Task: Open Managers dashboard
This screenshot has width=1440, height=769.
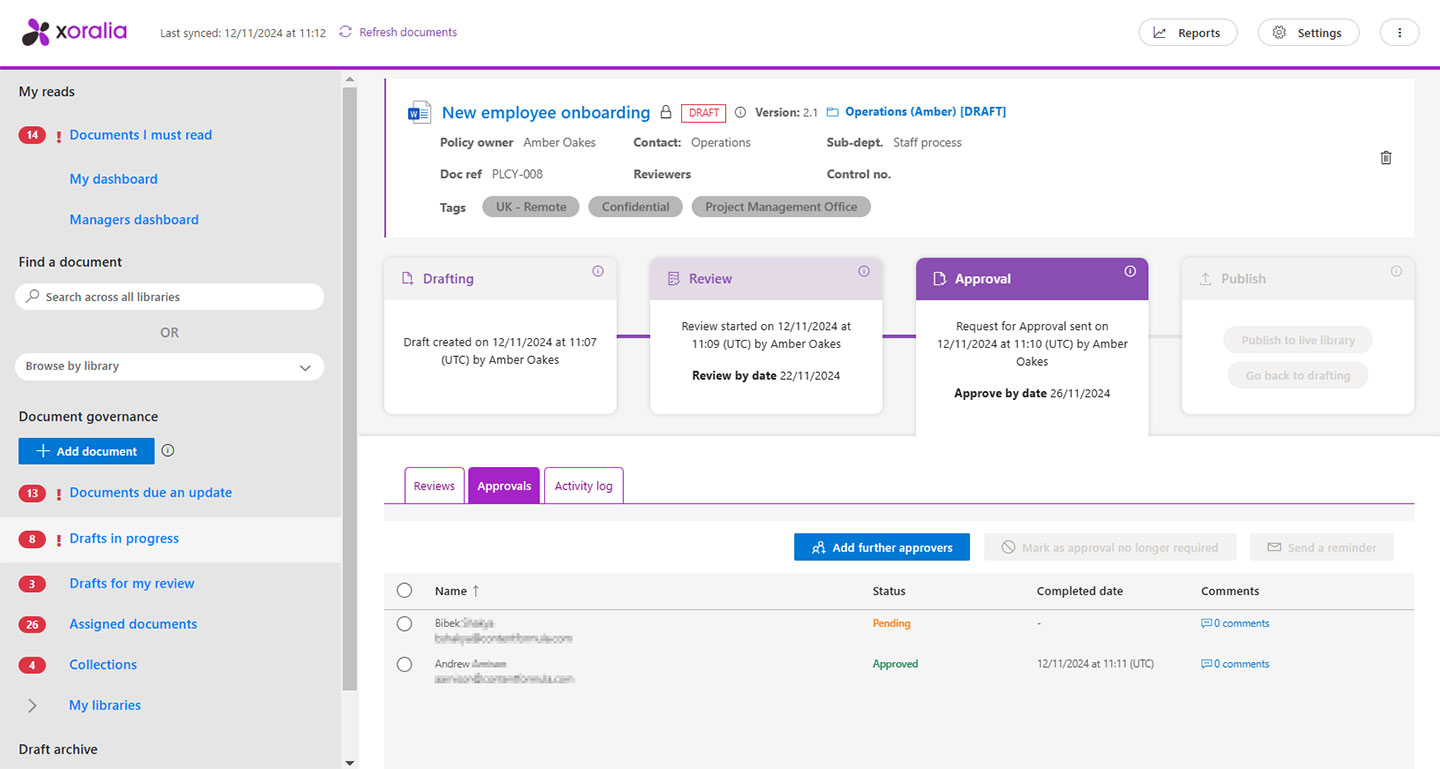Action: (134, 220)
